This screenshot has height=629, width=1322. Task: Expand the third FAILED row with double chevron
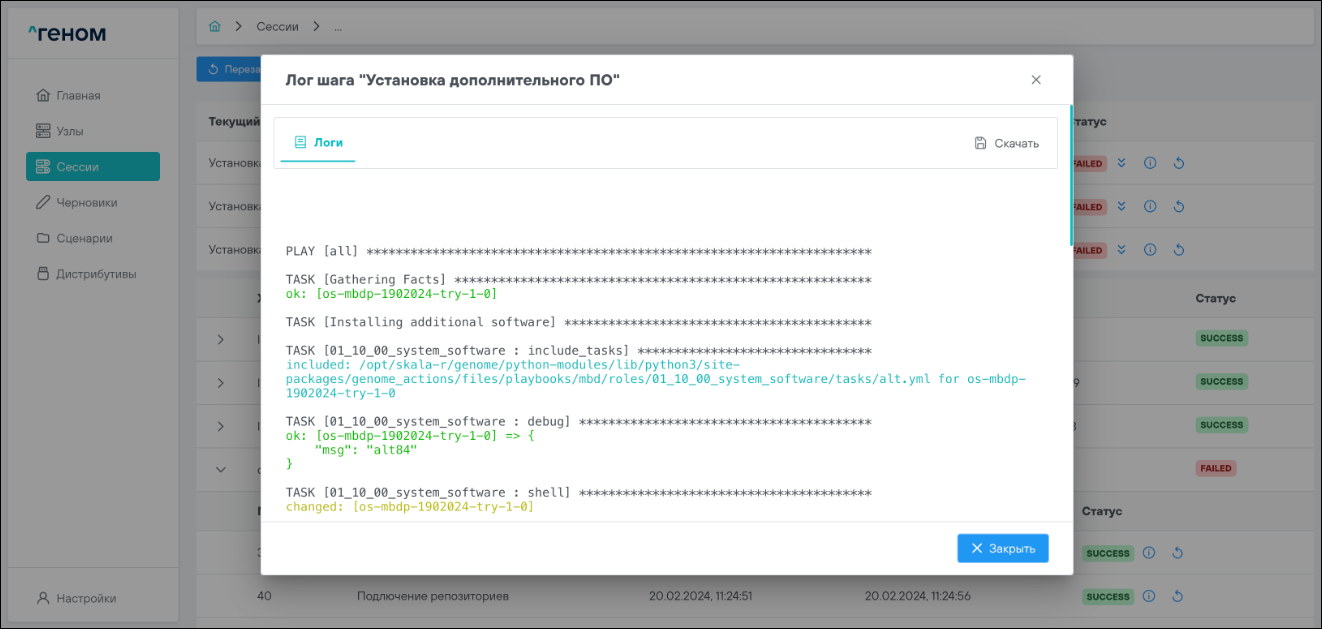tap(1122, 250)
